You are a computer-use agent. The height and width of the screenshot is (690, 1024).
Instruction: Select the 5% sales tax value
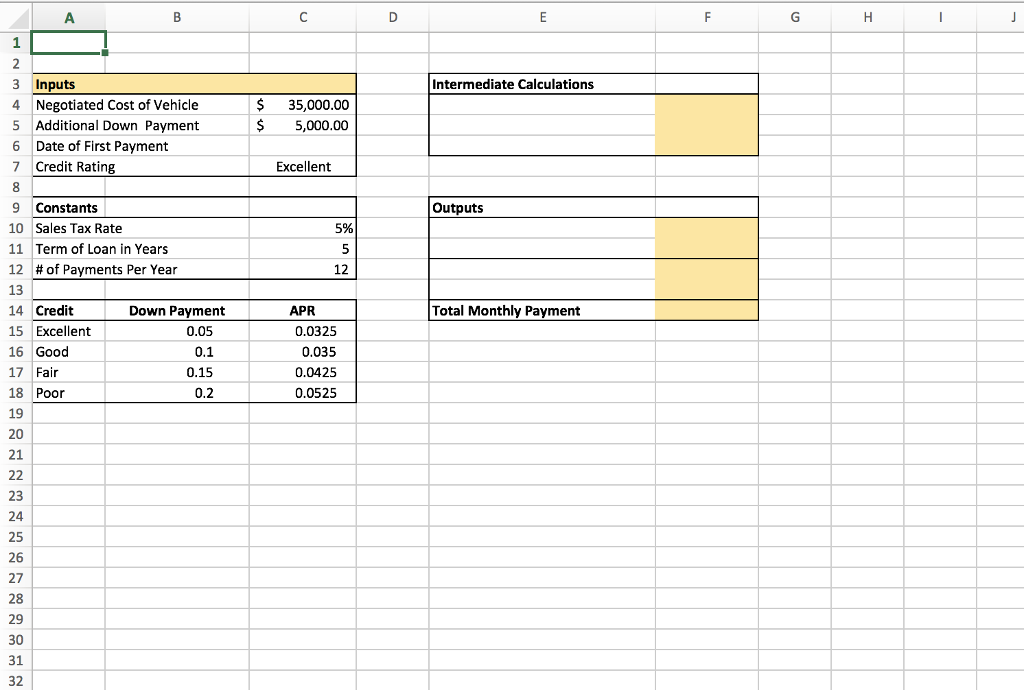(303, 228)
